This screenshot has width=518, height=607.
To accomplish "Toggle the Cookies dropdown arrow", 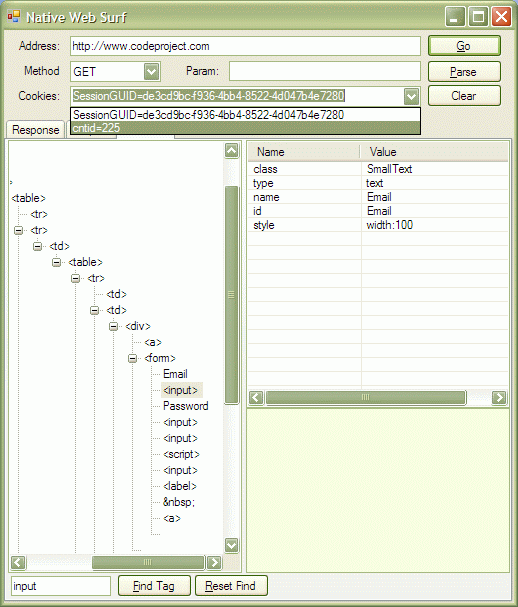I will (x=411, y=96).
